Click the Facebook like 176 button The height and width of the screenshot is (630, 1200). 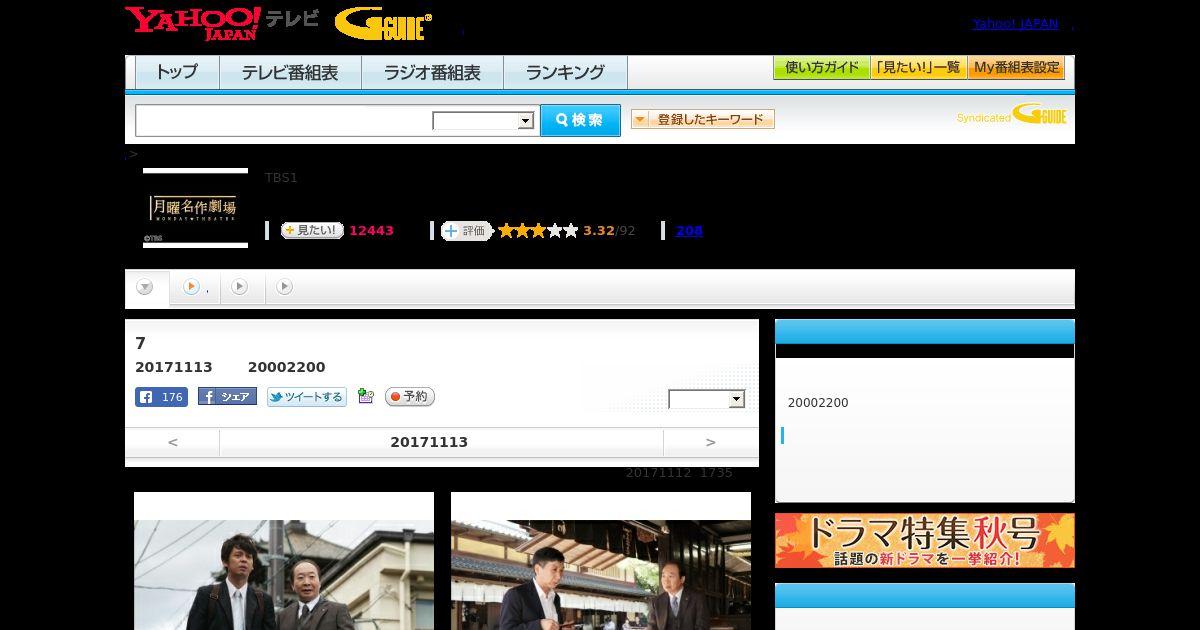[x=161, y=397]
